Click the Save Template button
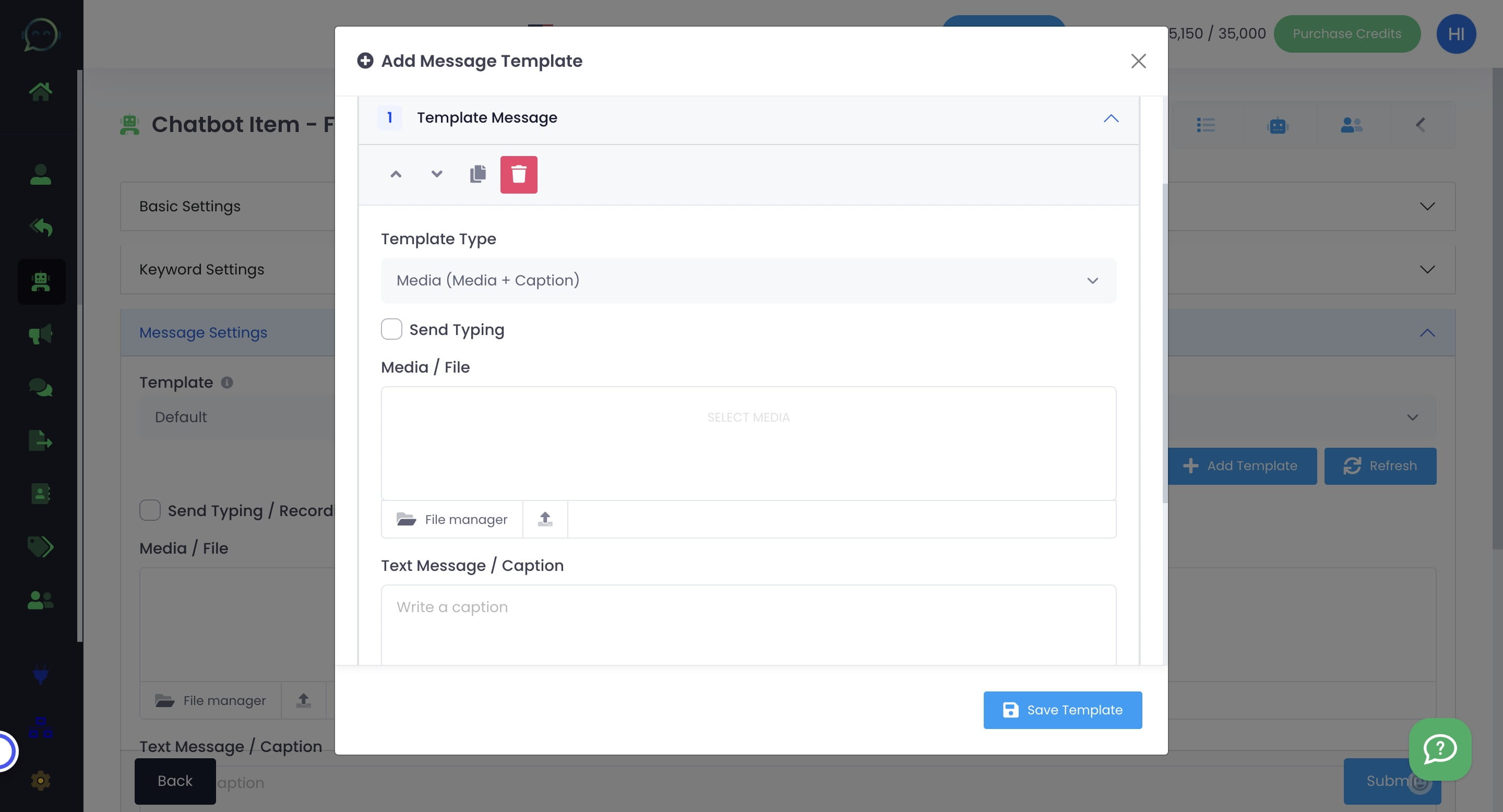The height and width of the screenshot is (812, 1503). (x=1062, y=710)
